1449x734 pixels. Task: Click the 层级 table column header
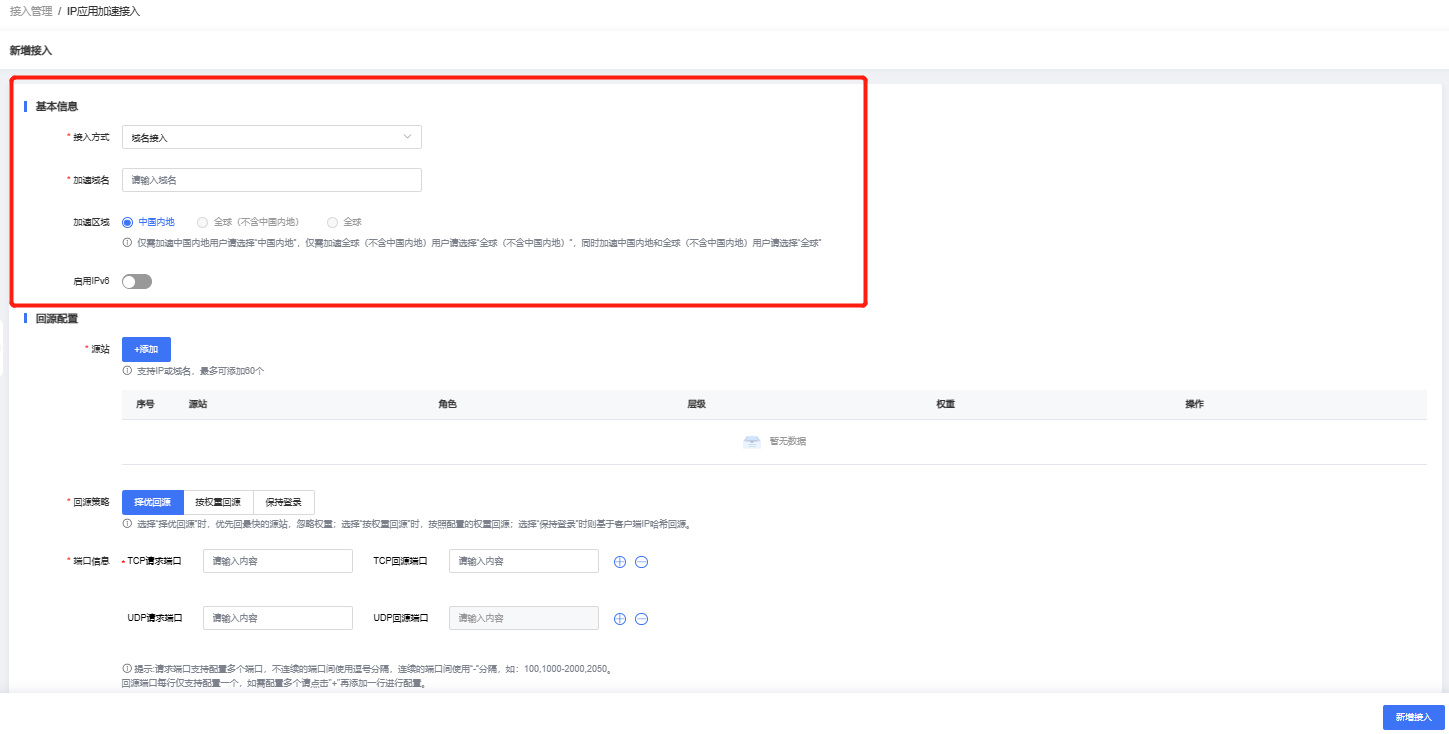tap(696, 404)
